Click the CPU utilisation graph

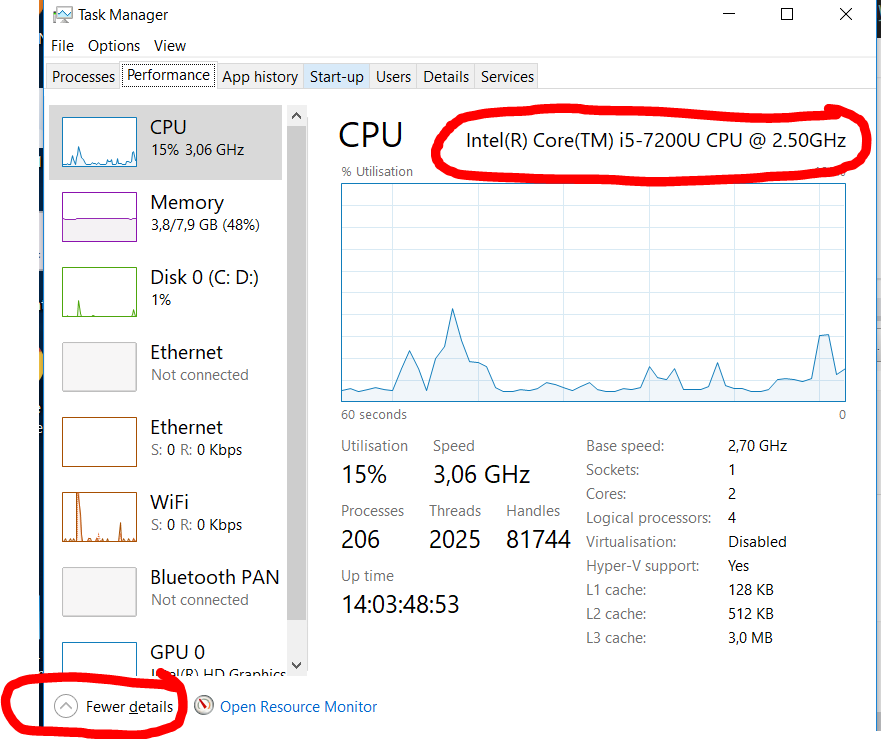point(593,292)
